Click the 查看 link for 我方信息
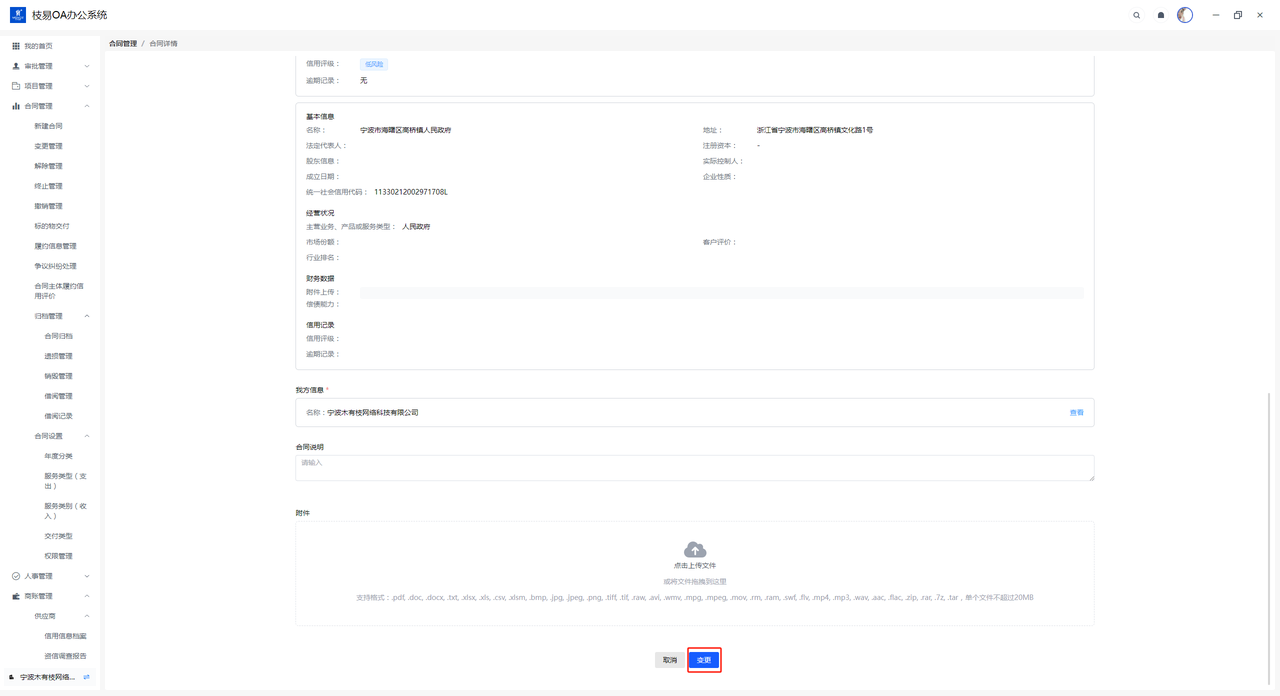 [1076, 412]
